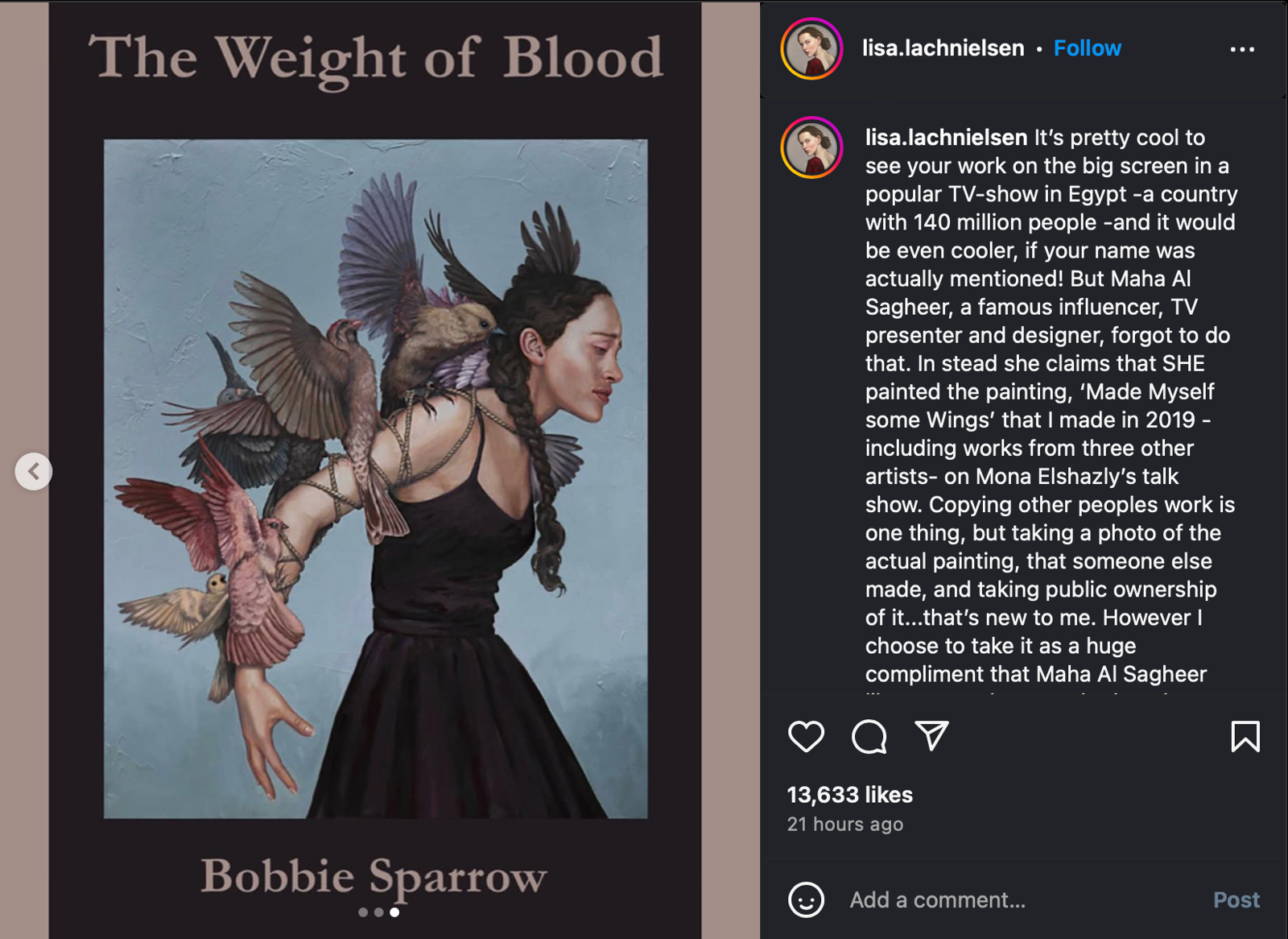The width and height of the screenshot is (1288, 939).
Task: Click caption profile avatar
Action: tap(811, 147)
